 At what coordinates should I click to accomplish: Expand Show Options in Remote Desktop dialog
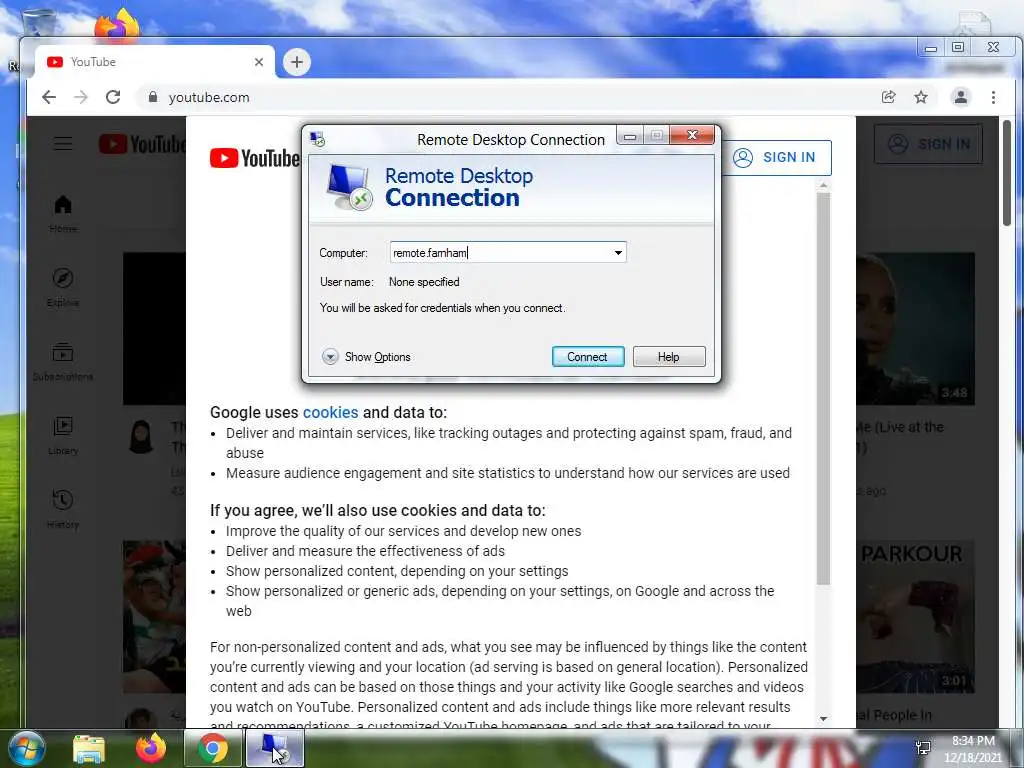pos(366,357)
